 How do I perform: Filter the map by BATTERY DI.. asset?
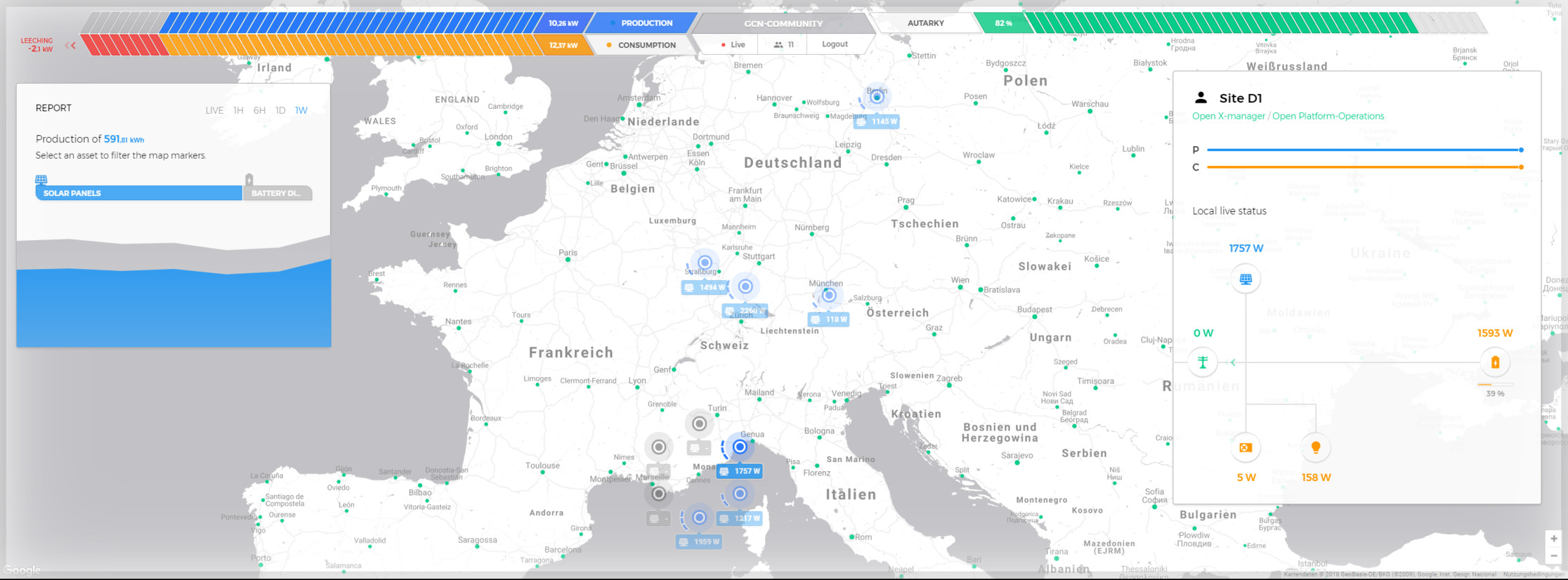pos(277,193)
